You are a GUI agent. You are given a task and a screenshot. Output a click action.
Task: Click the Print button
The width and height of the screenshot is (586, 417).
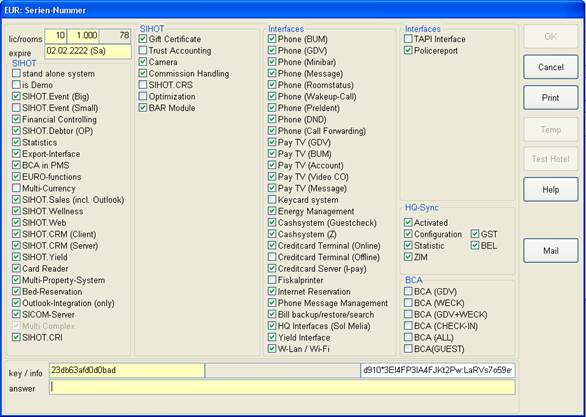tap(550, 98)
